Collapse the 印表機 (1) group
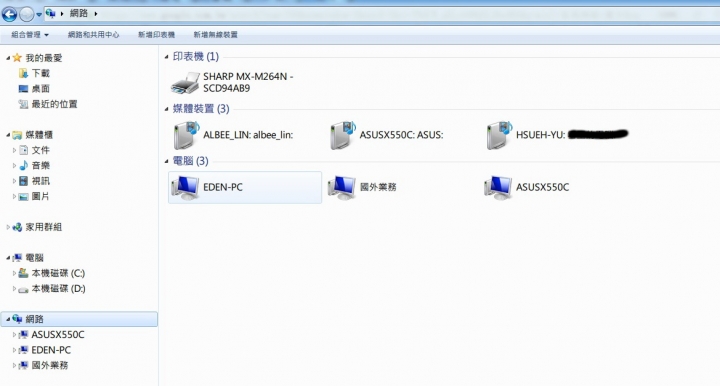The height and width of the screenshot is (386, 720). point(167,57)
